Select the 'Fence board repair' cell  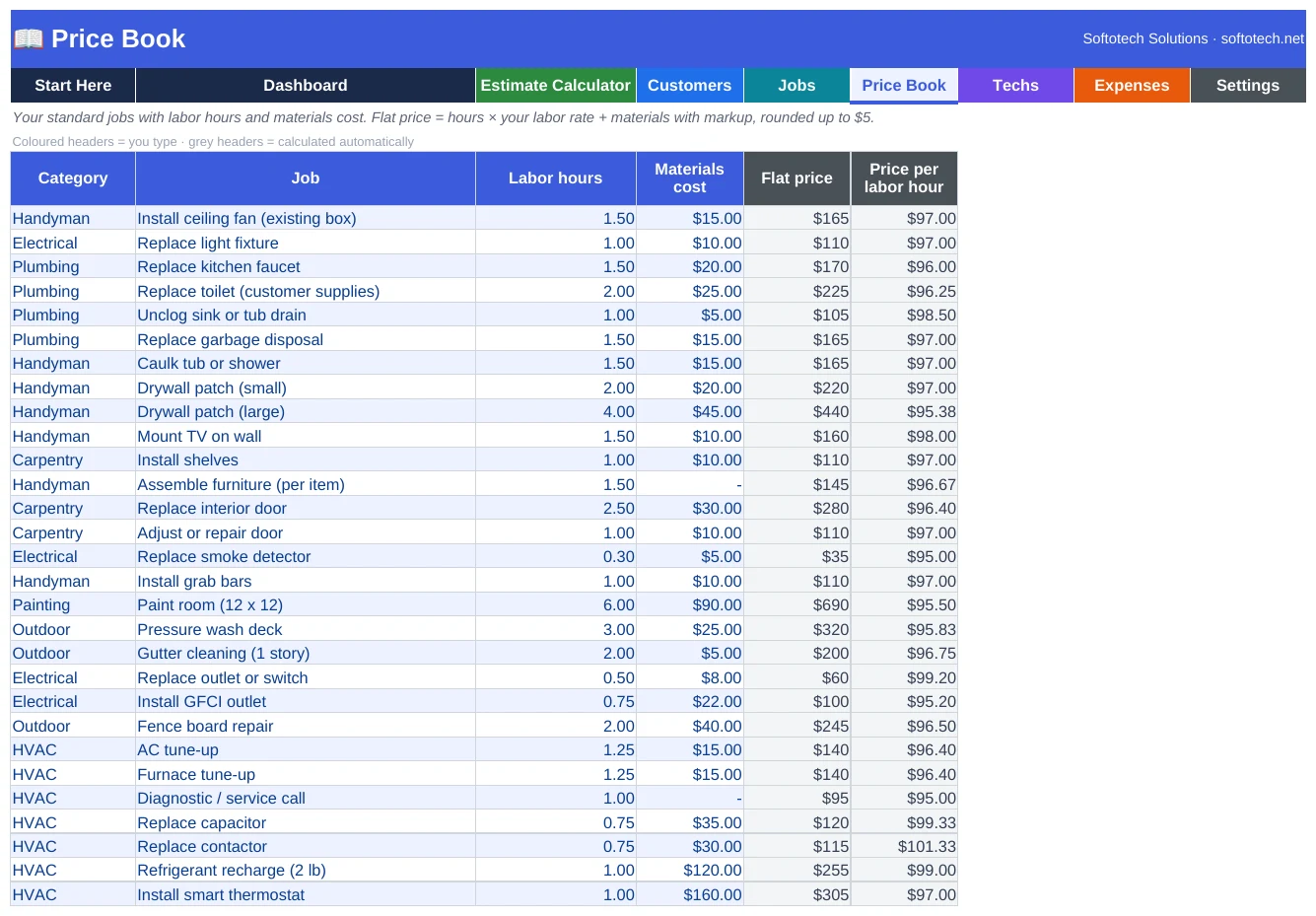click(x=306, y=726)
